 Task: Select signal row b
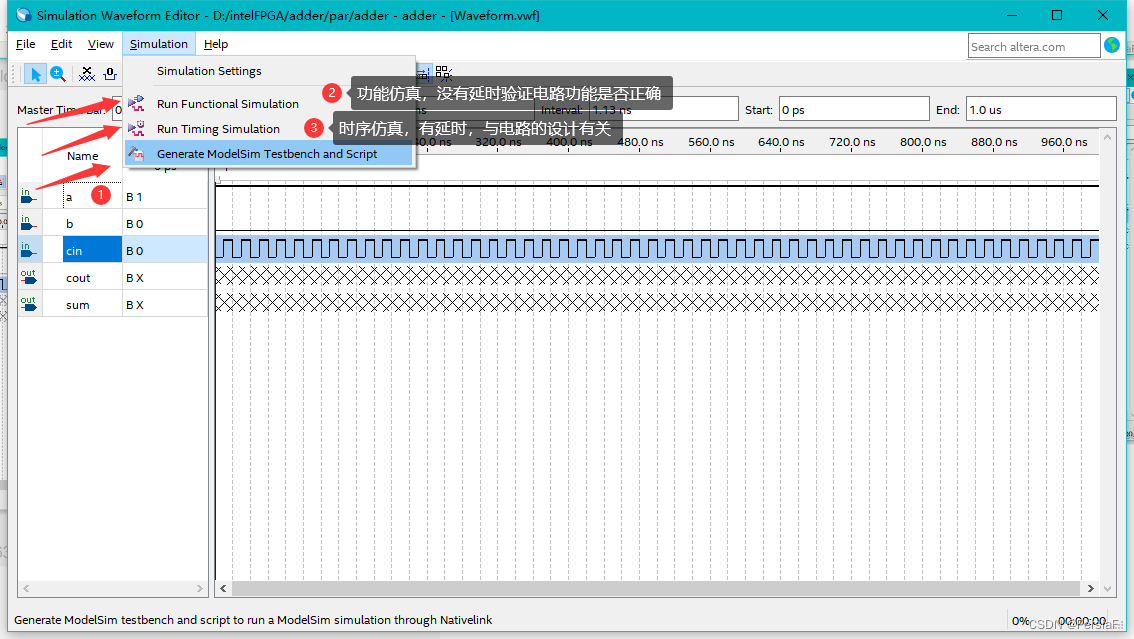point(113,223)
